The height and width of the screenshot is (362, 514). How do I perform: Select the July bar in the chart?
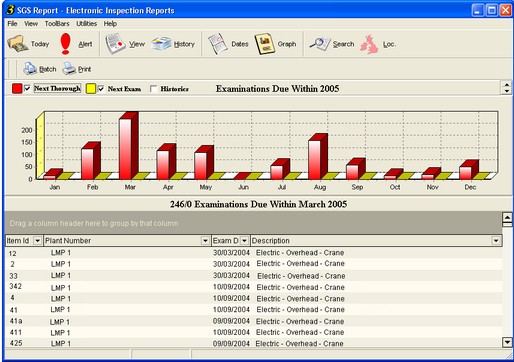[x=280, y=169]
